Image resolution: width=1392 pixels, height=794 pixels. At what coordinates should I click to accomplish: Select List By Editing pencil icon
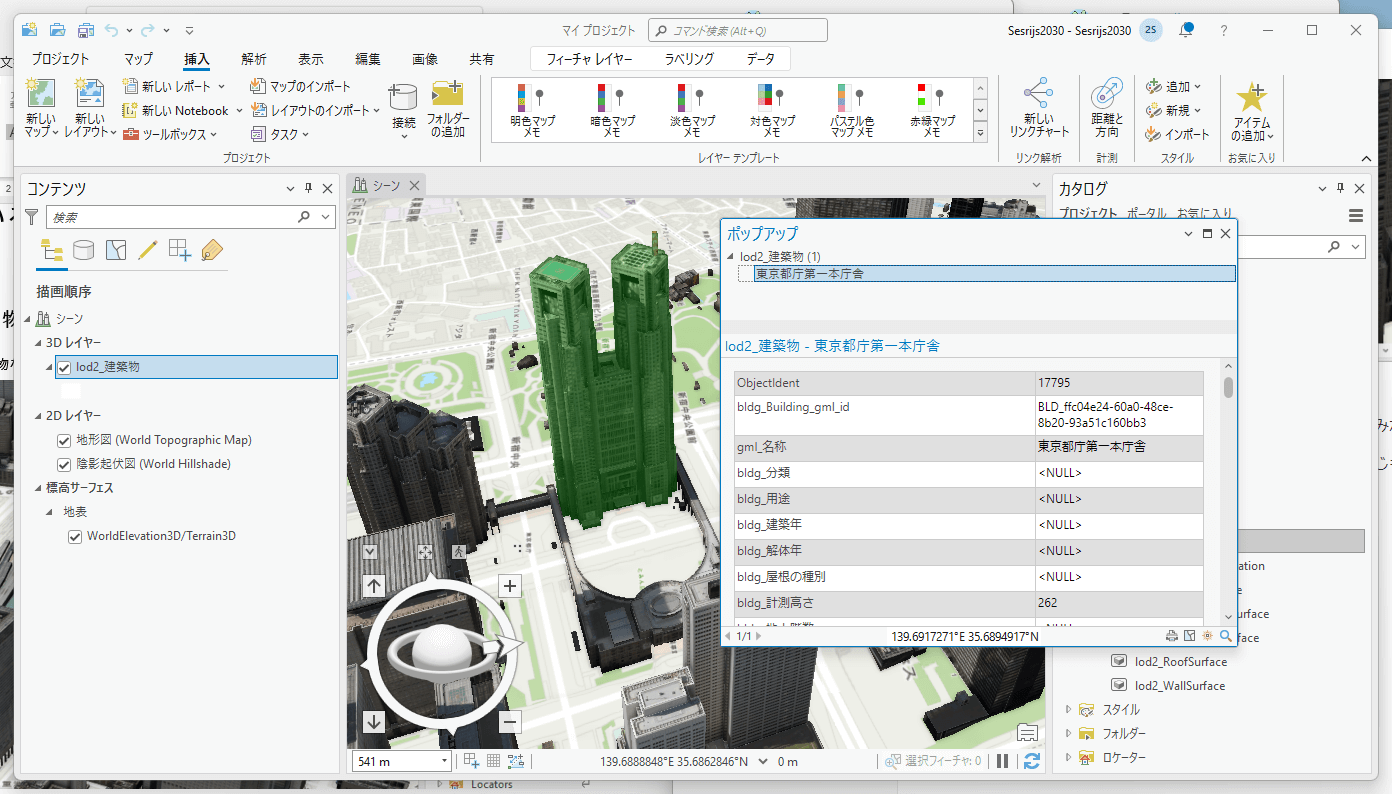[x=148, y=250]
